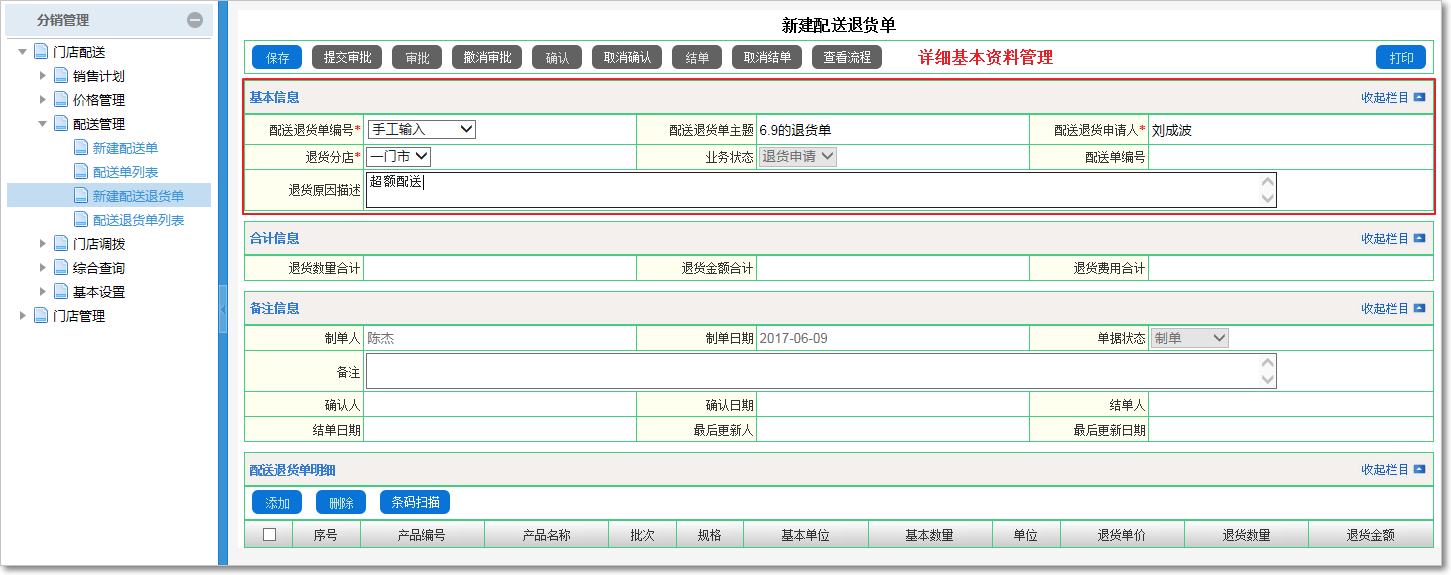Click 收起栏目 link in 合计信息
Image resolution: width=1451 pixels, height=575 pixels.
coord(1385,239)
